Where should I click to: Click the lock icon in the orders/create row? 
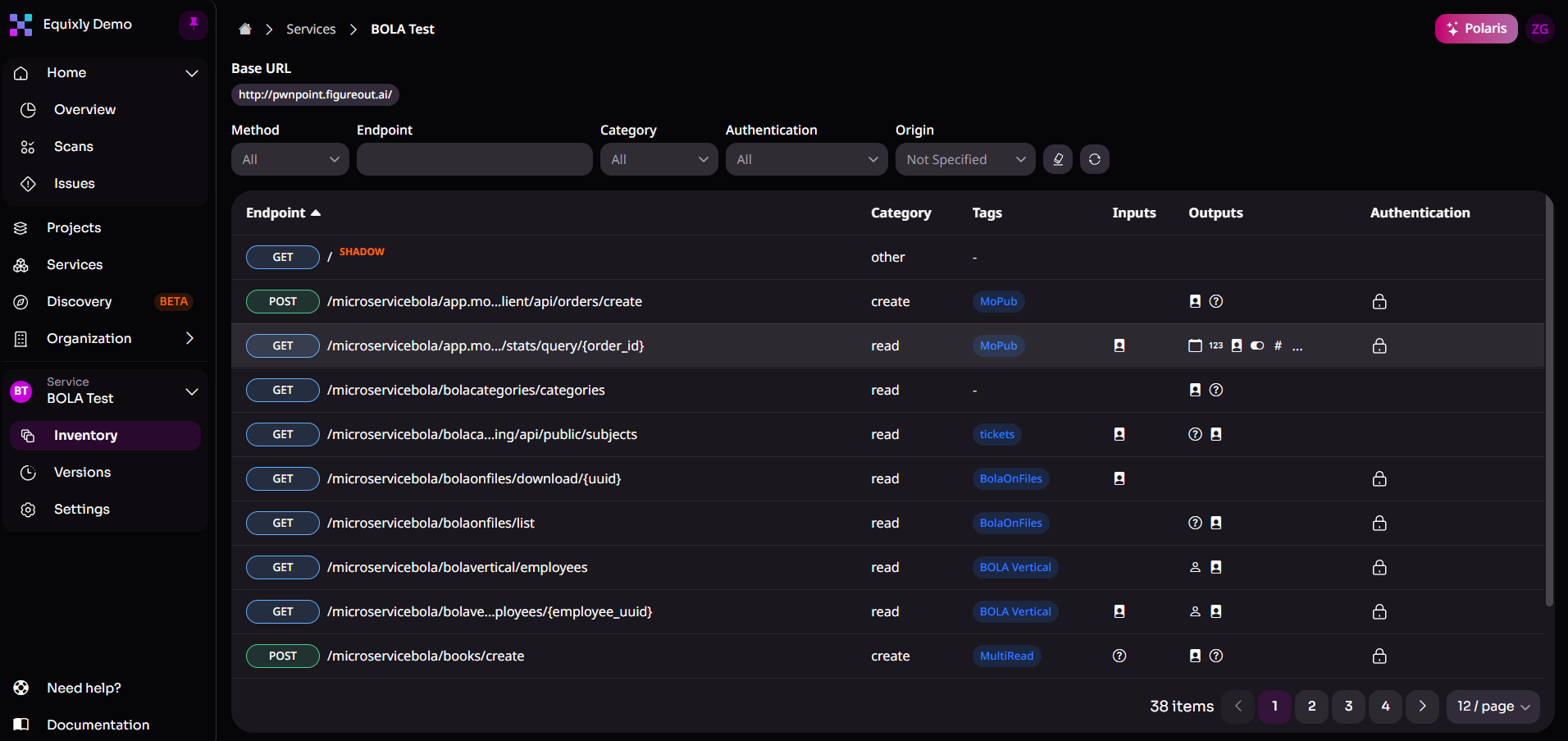(1379, 302)
